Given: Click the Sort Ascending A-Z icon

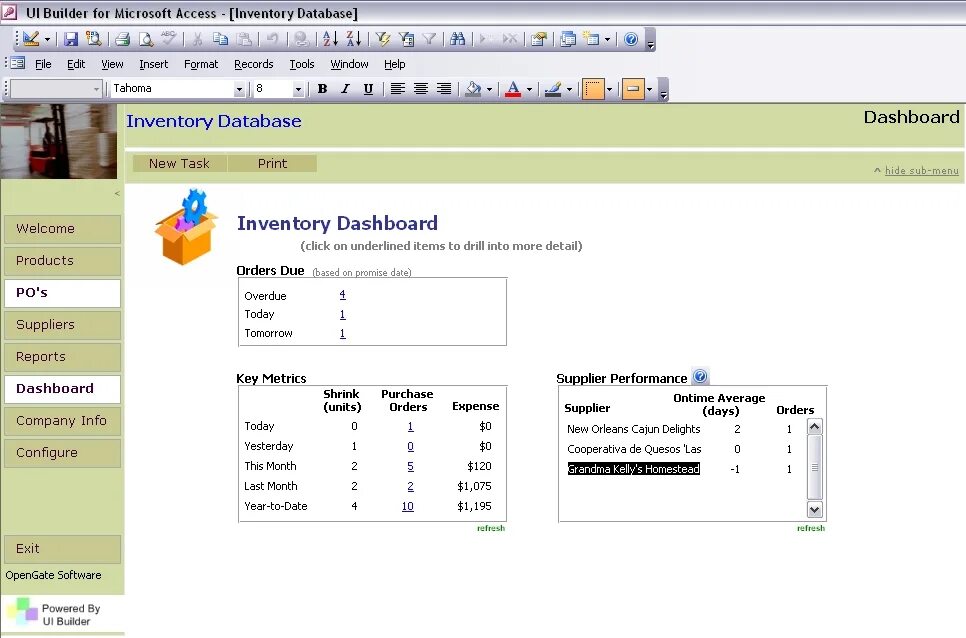Looking at the screenshot, I should (x=330, y=39).
